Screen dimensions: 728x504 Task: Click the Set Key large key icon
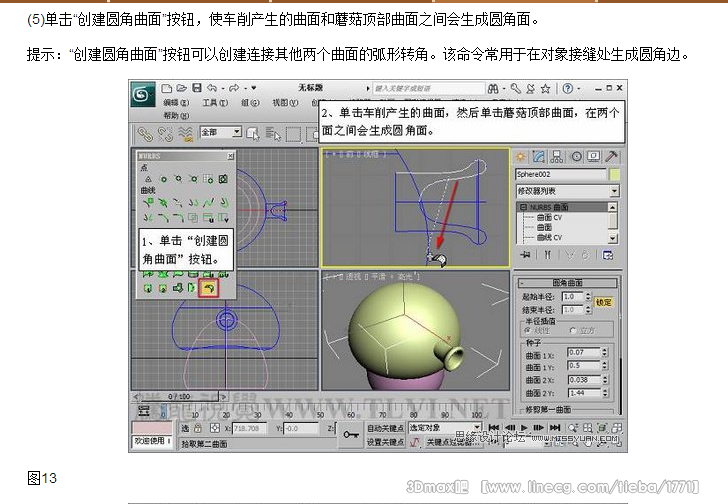[x=351, y=435]
